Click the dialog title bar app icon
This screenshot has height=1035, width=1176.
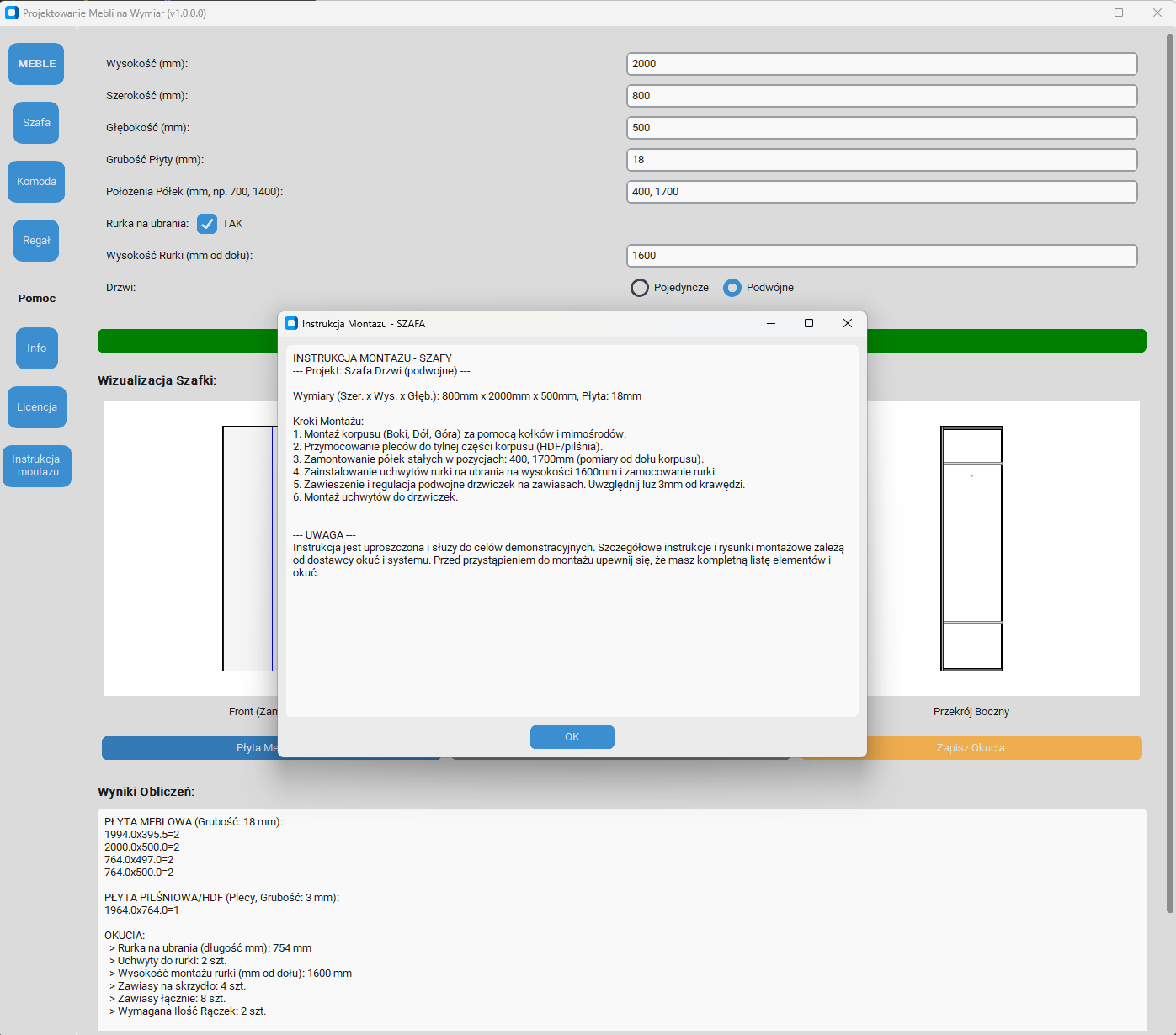[x=291, y=323]
